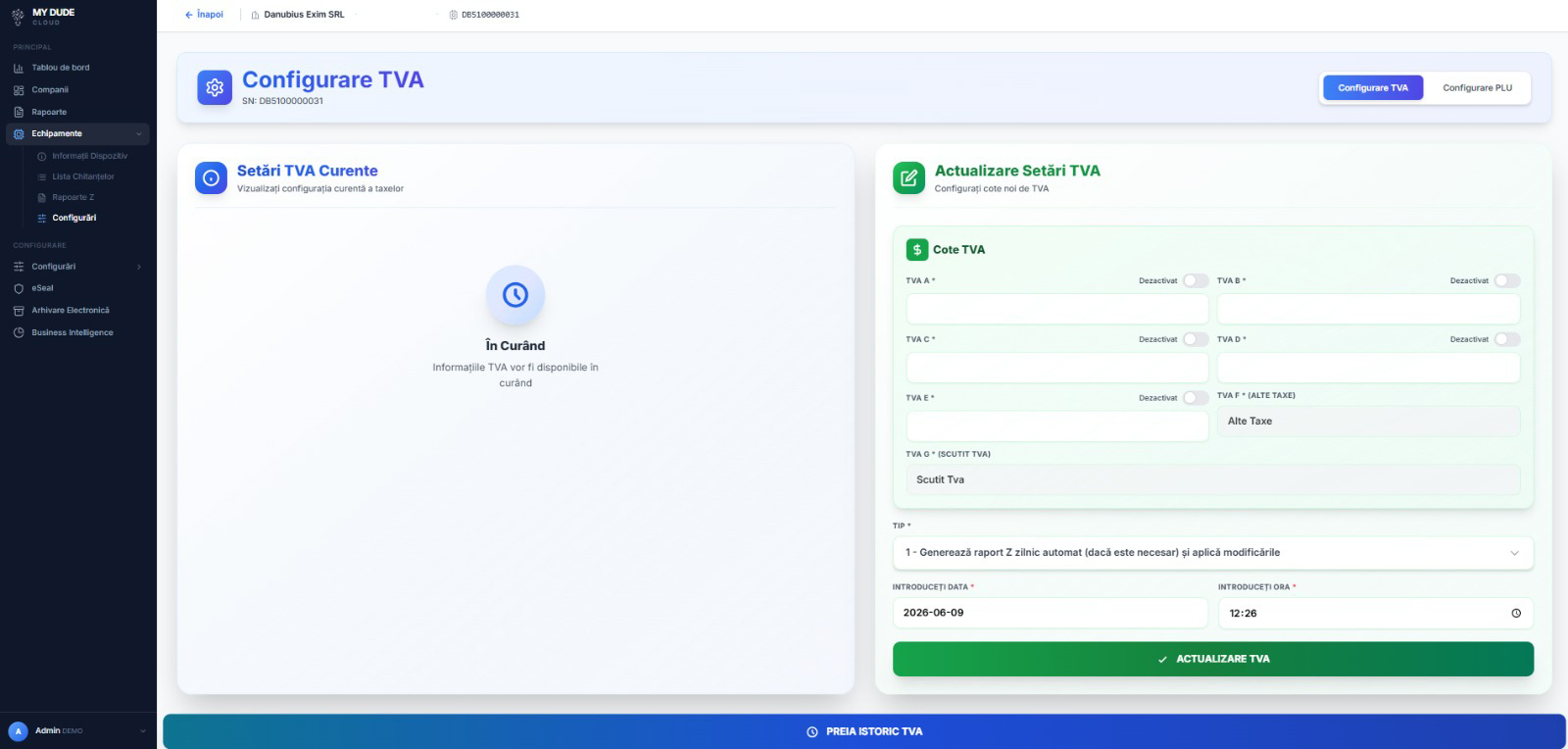
Task: Click the sliders icon beside Configurări sub-item
Action: [41, 218]
